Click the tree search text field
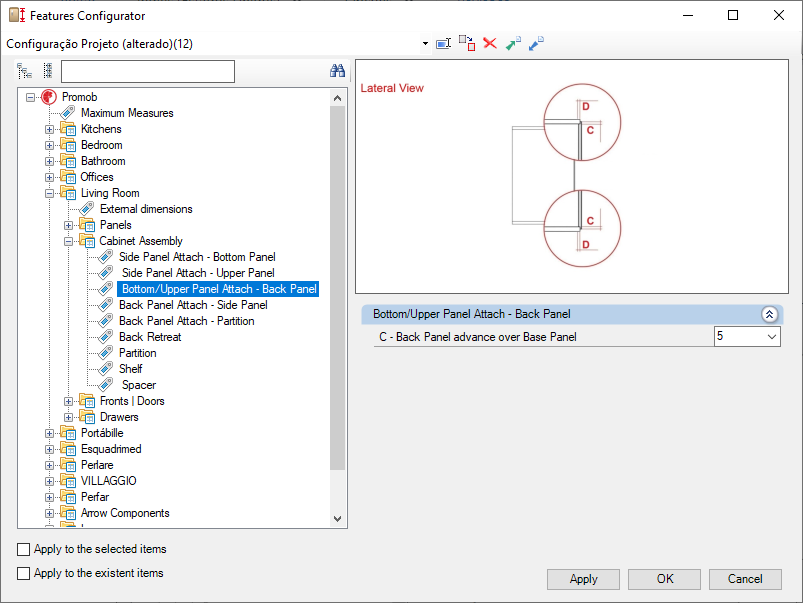 tap(147, 71)
